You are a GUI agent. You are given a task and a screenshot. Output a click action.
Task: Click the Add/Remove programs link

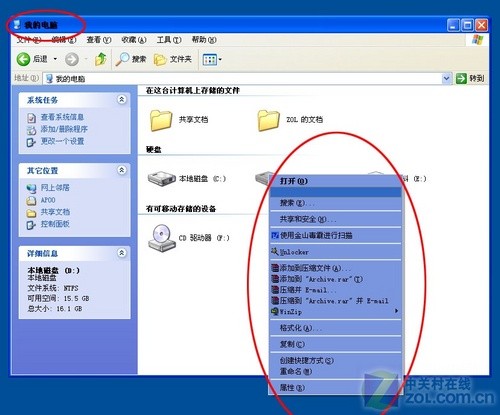[64, 129]
